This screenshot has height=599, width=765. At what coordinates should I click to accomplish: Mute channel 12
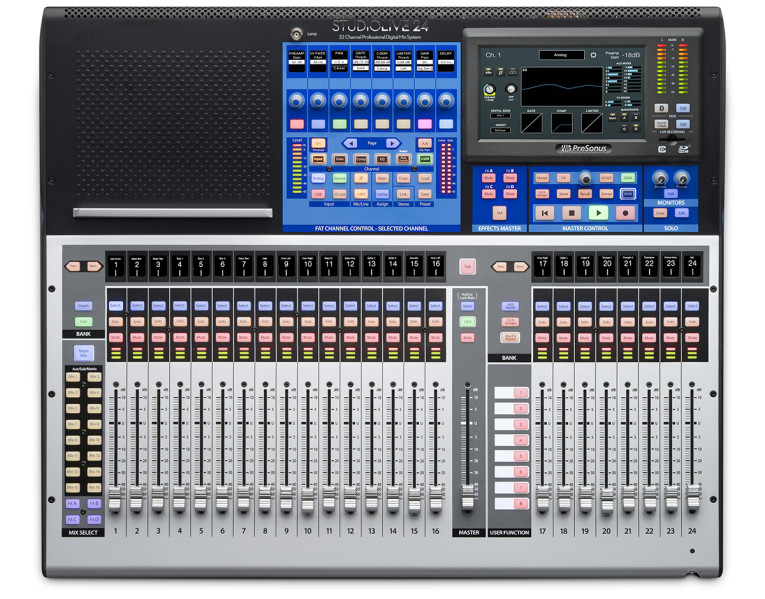click(350, 338)
